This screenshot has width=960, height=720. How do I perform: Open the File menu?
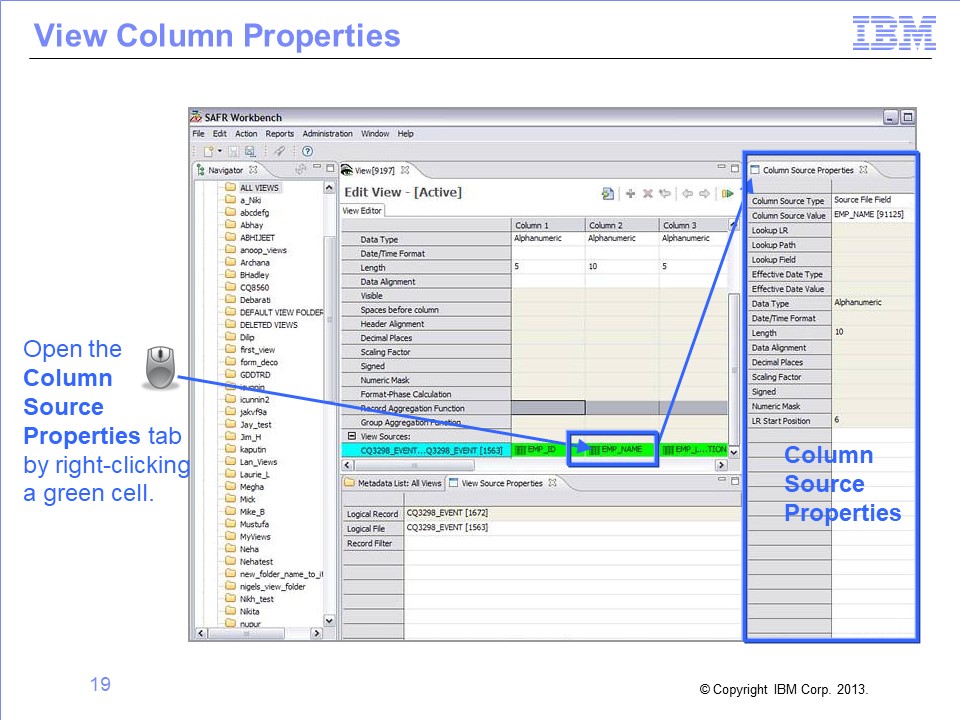point(198,133)
